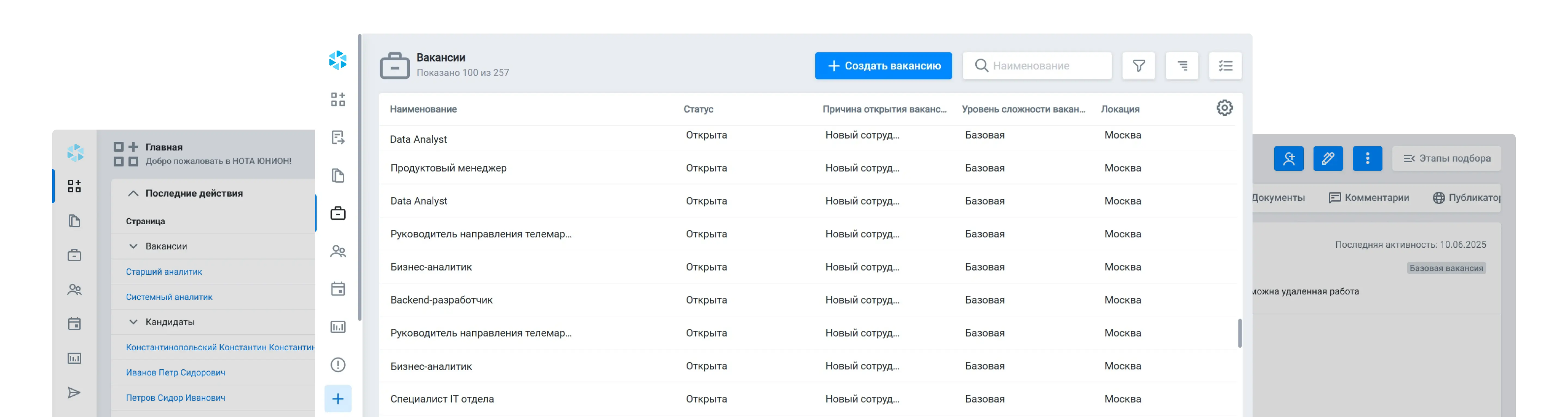Click the blue plus icon at the sidebar bottom
This screenshot has width=1568, height=417.
pyautogui.click(x=338, y=399)
